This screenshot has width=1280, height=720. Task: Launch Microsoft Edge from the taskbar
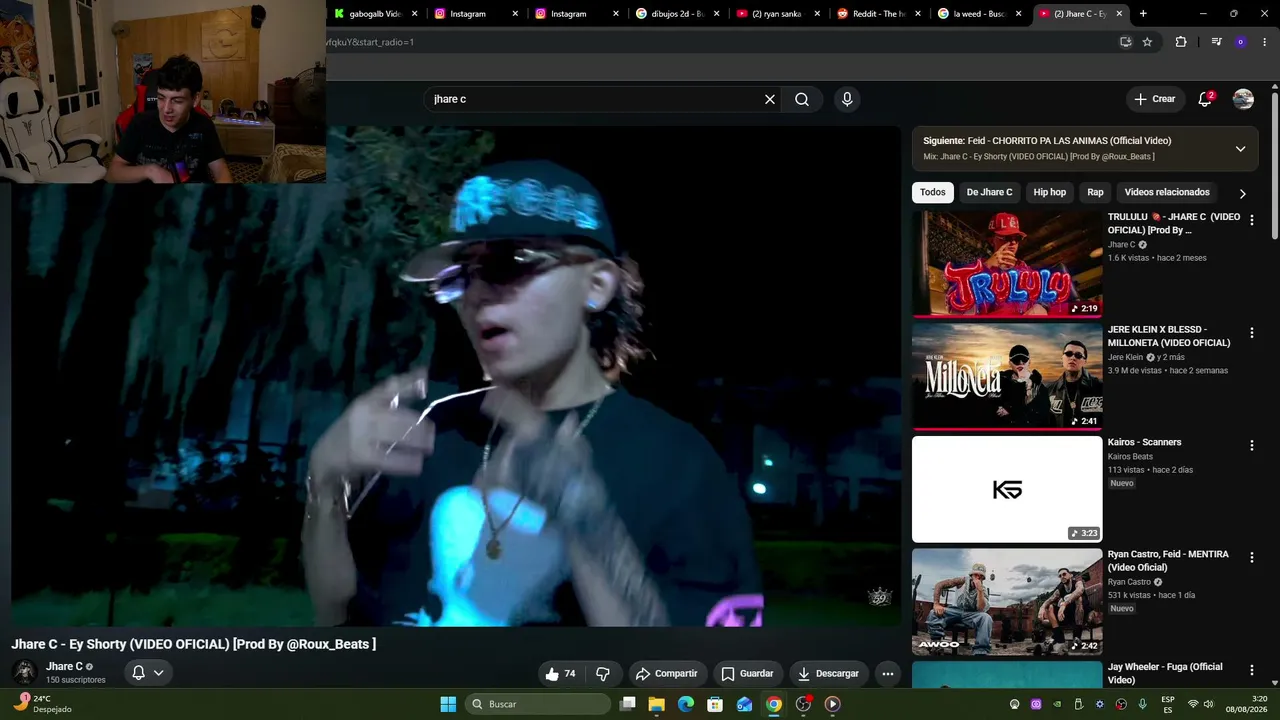pyautogui.click(x=685, y=704)
